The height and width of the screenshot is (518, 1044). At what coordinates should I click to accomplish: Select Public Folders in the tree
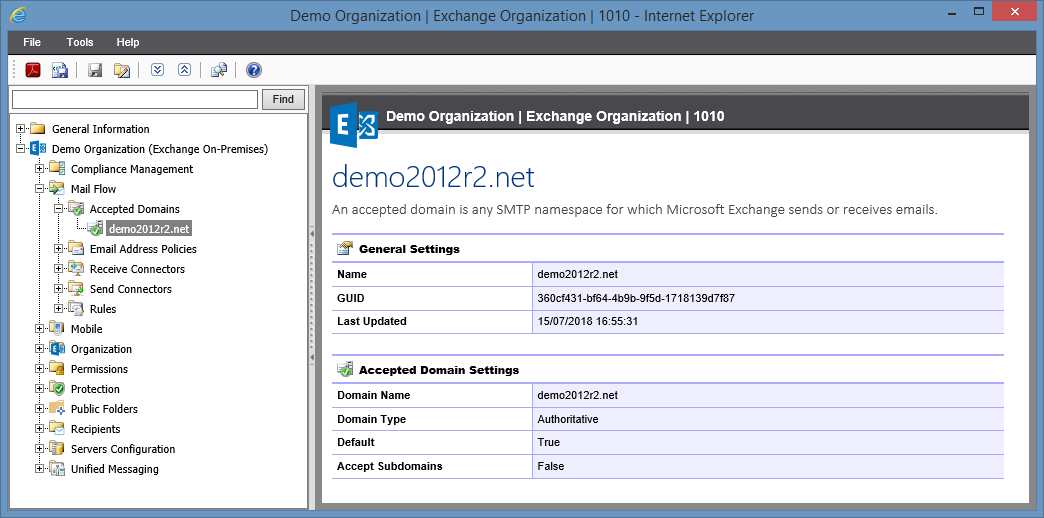click(105, 409)
